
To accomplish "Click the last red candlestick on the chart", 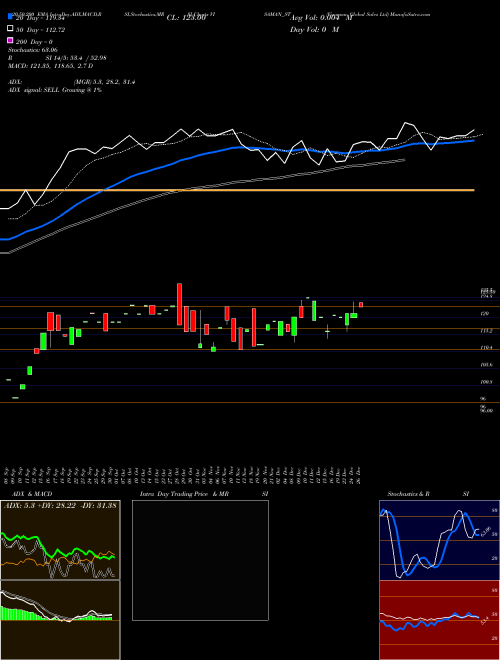I will pyautogui.click(x=361, y=304).
